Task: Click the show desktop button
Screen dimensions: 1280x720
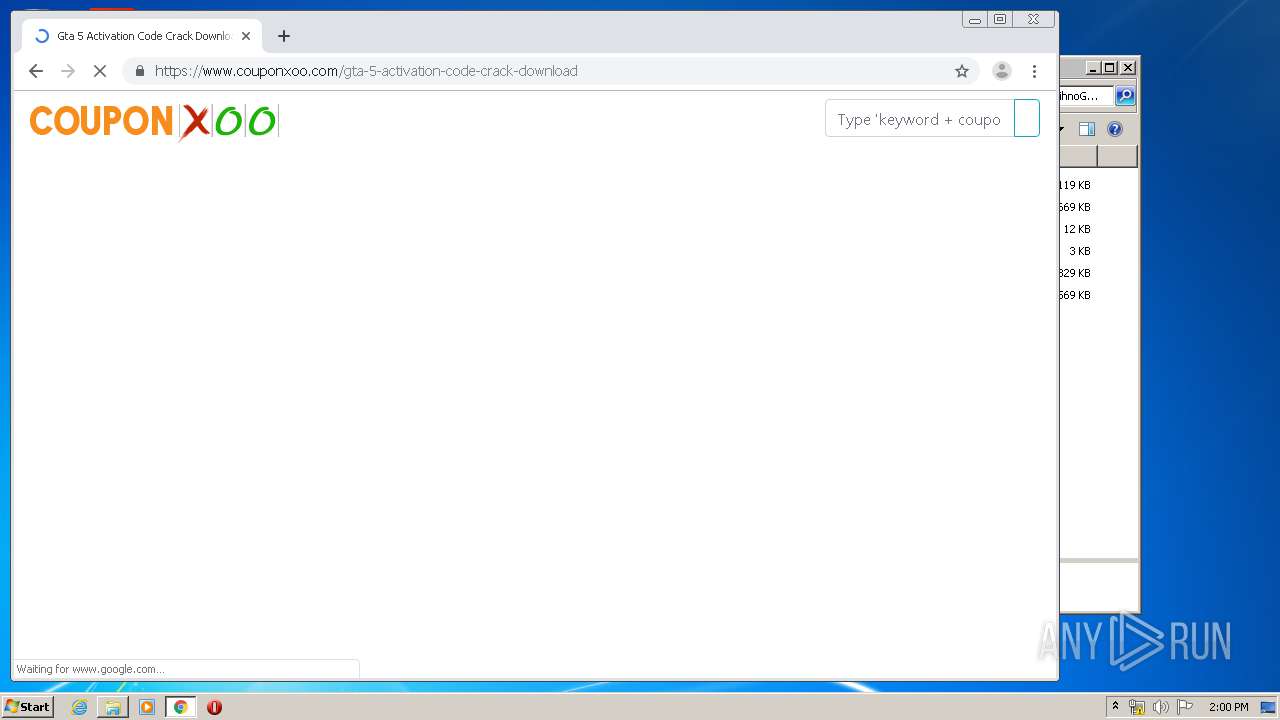Action: coord(1268,707)
